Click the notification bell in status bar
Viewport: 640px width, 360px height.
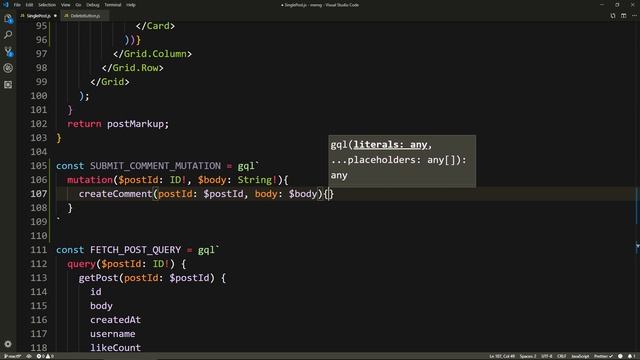(x=631, y=356)
